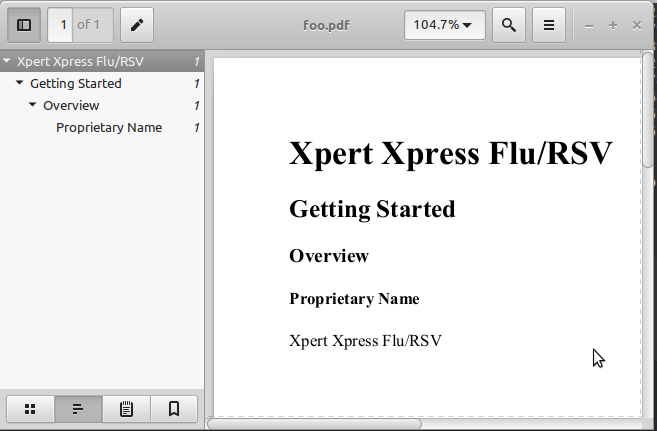Image resolution: width=657 pixels, height=431 pixels.
Task: Collapse the Getting Started outline arrow
Action: (x=20, y=83)
